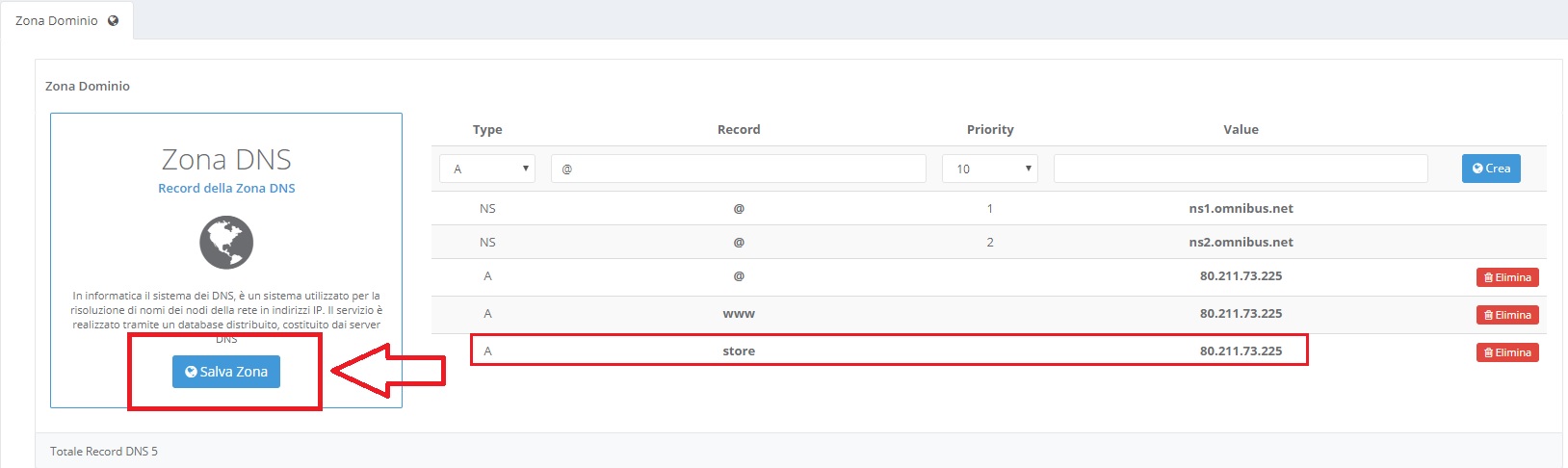Click the Priority column header
1568x468 pixels.
coord(990,129)
